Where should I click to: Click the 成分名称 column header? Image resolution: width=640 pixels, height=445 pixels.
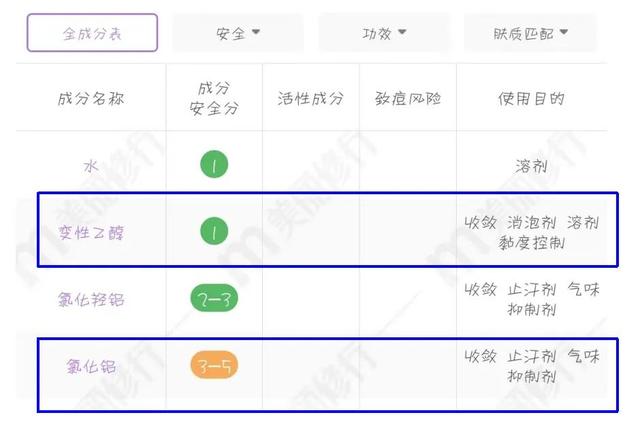click(x=91, y=98)
